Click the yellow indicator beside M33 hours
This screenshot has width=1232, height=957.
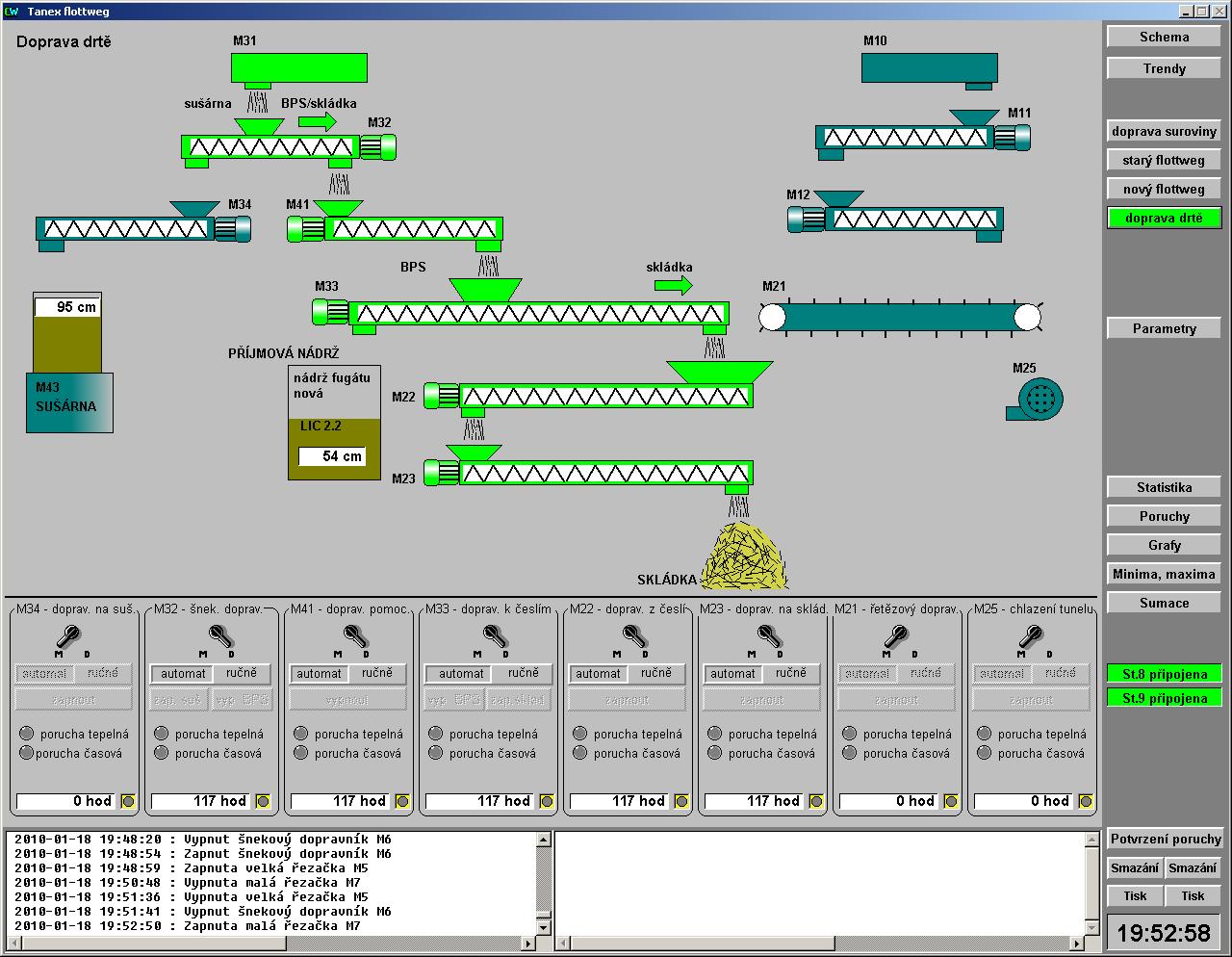coord(547,801)
